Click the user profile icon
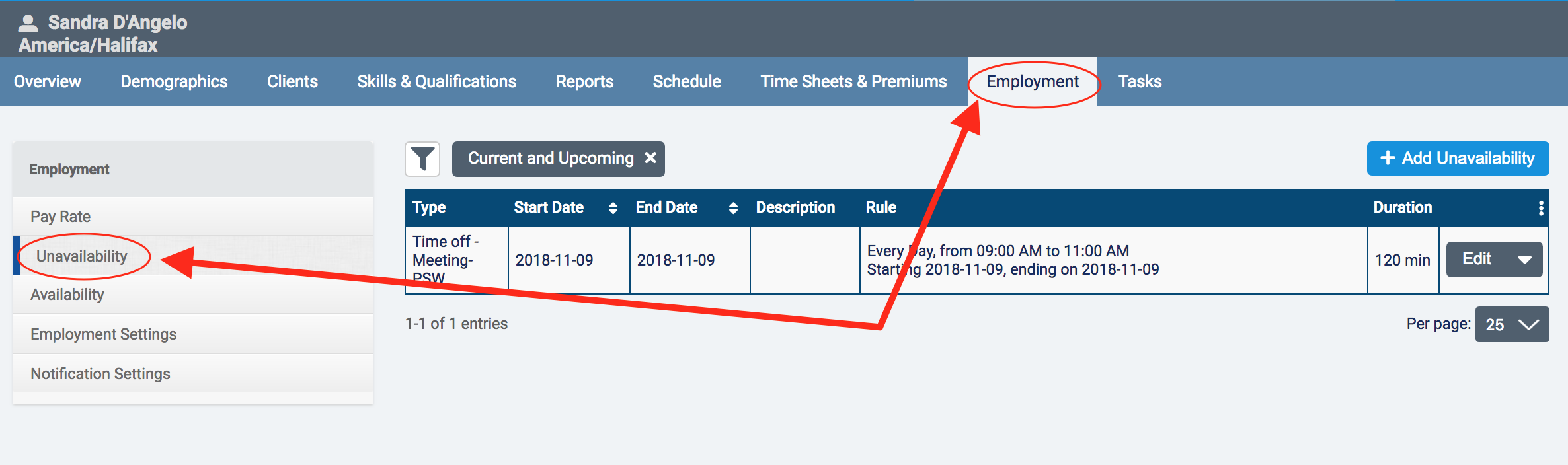This screenshot has height=465, width=1568. click(x=28, y=23)
